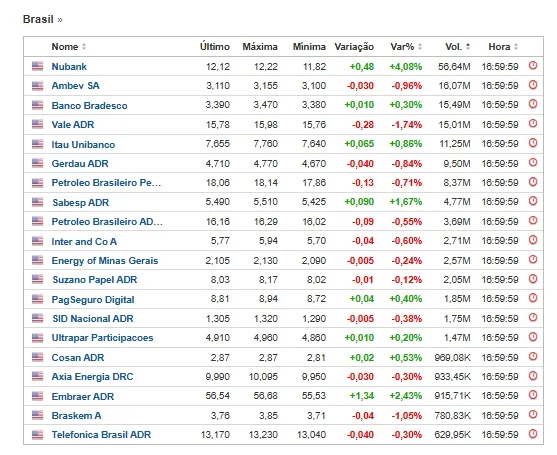The width and height of the screenshot is (557, 455).
Task: Open the Embraer ADR stock link
Action: [x=83, y=397]
